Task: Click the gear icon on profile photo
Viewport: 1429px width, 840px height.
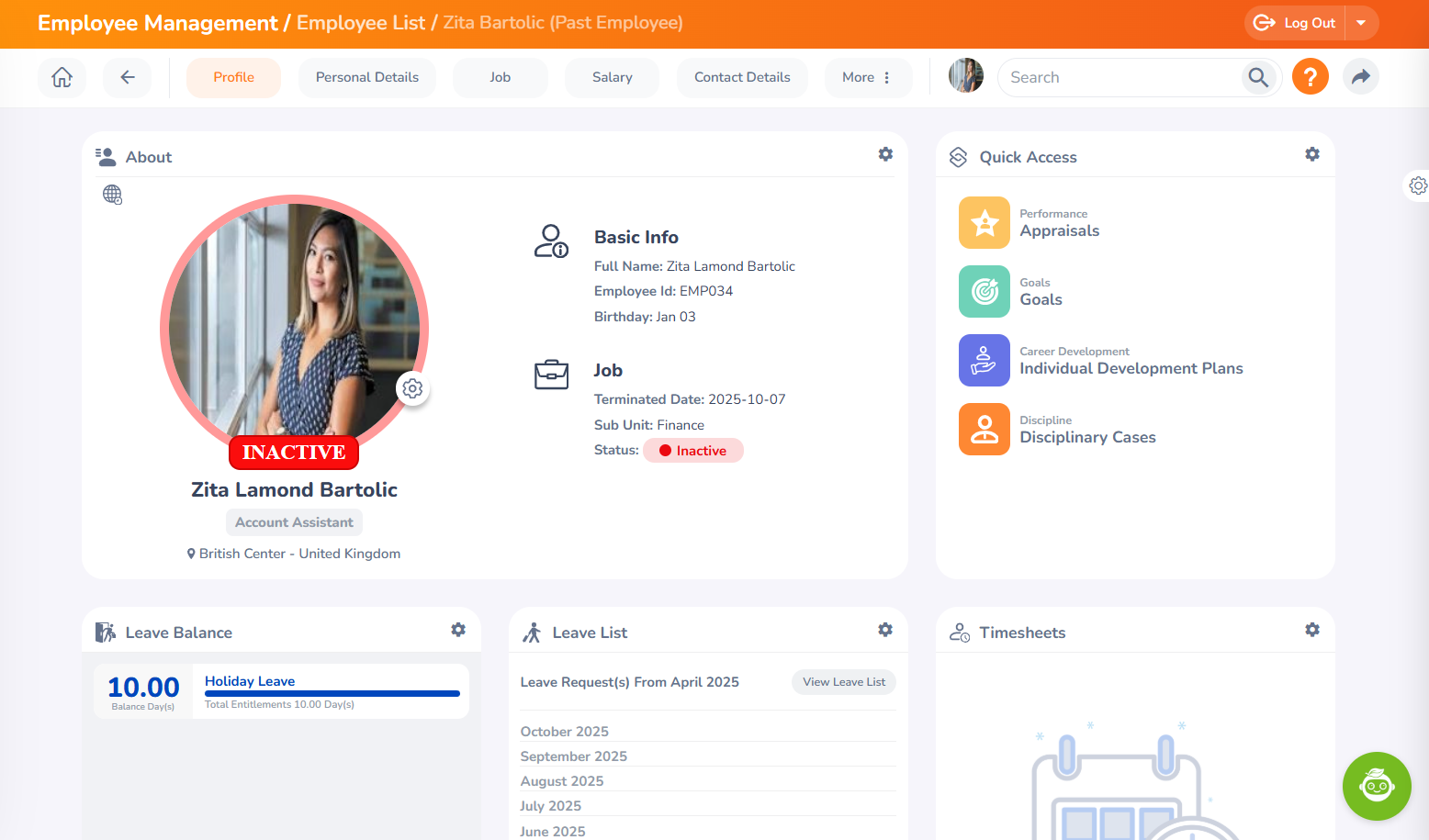Action: tap(412, 388)
